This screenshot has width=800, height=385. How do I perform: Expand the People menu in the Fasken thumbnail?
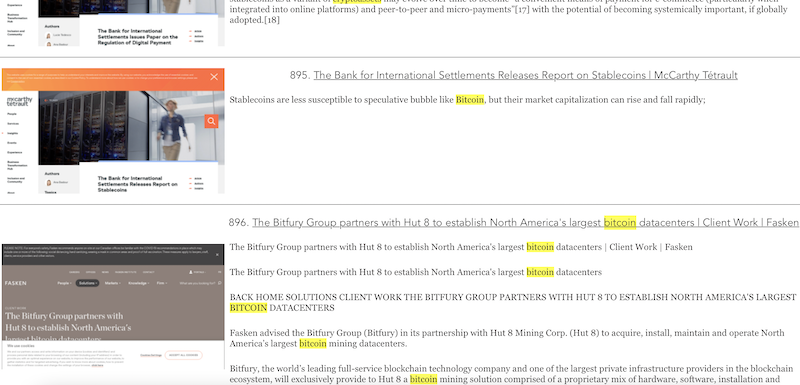coord(64,283)
